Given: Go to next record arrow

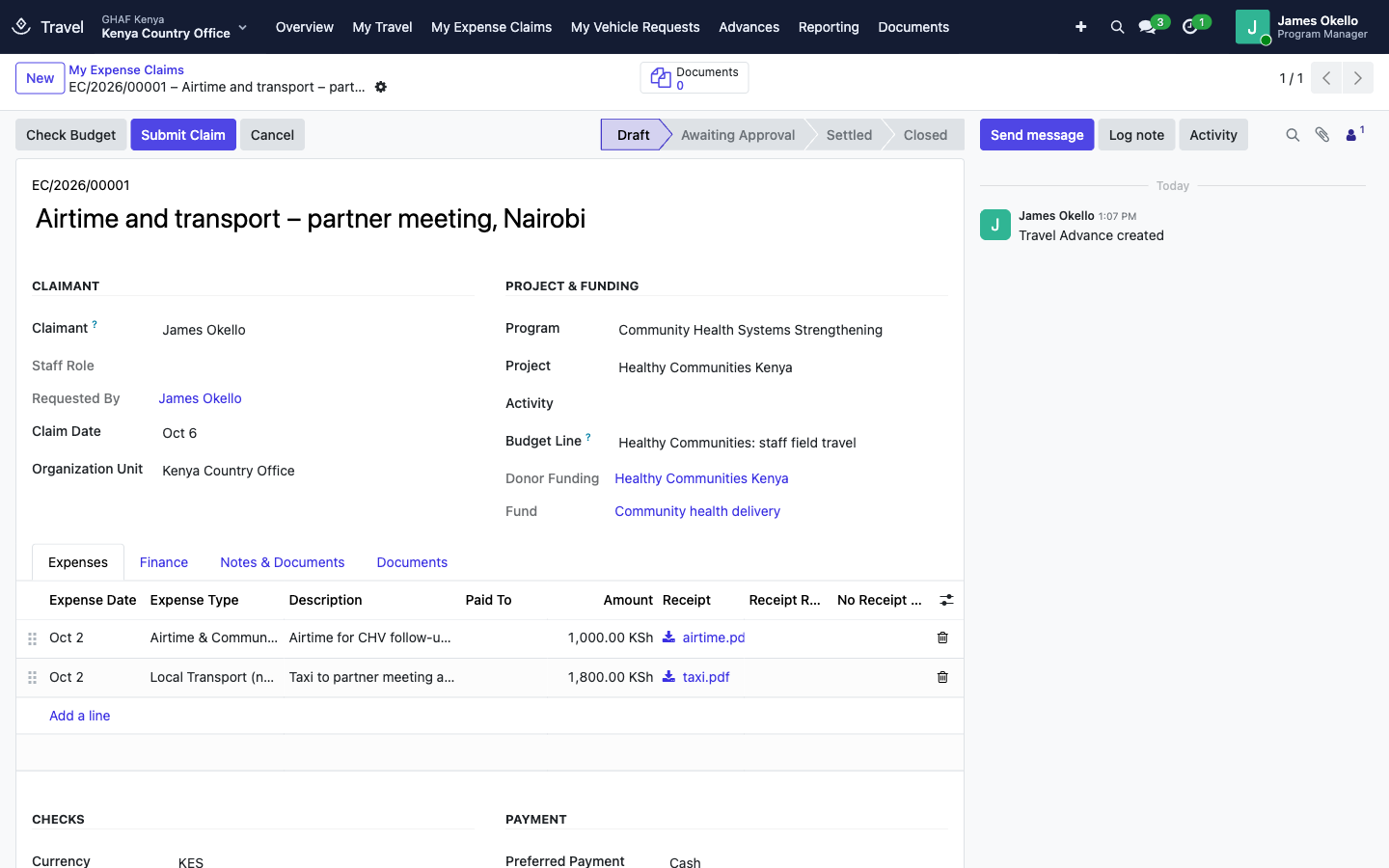Looking at the screenshot, I should (x=1358, y=78).
